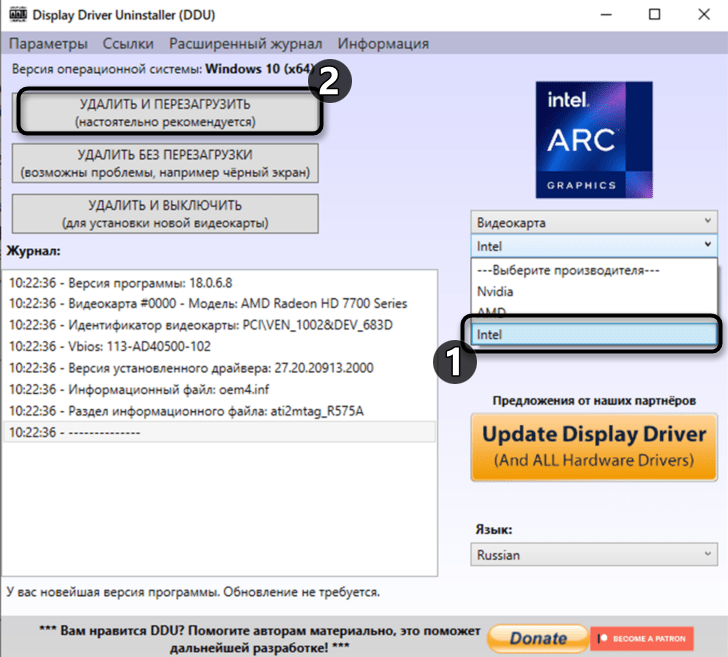Image resolution: width=728 pixels, height=657 pixels.
Task: Click УДАЛИТЬ И ПЕРЕЗАГРУЗИТЬ button
Action: [x=165, y=112]
